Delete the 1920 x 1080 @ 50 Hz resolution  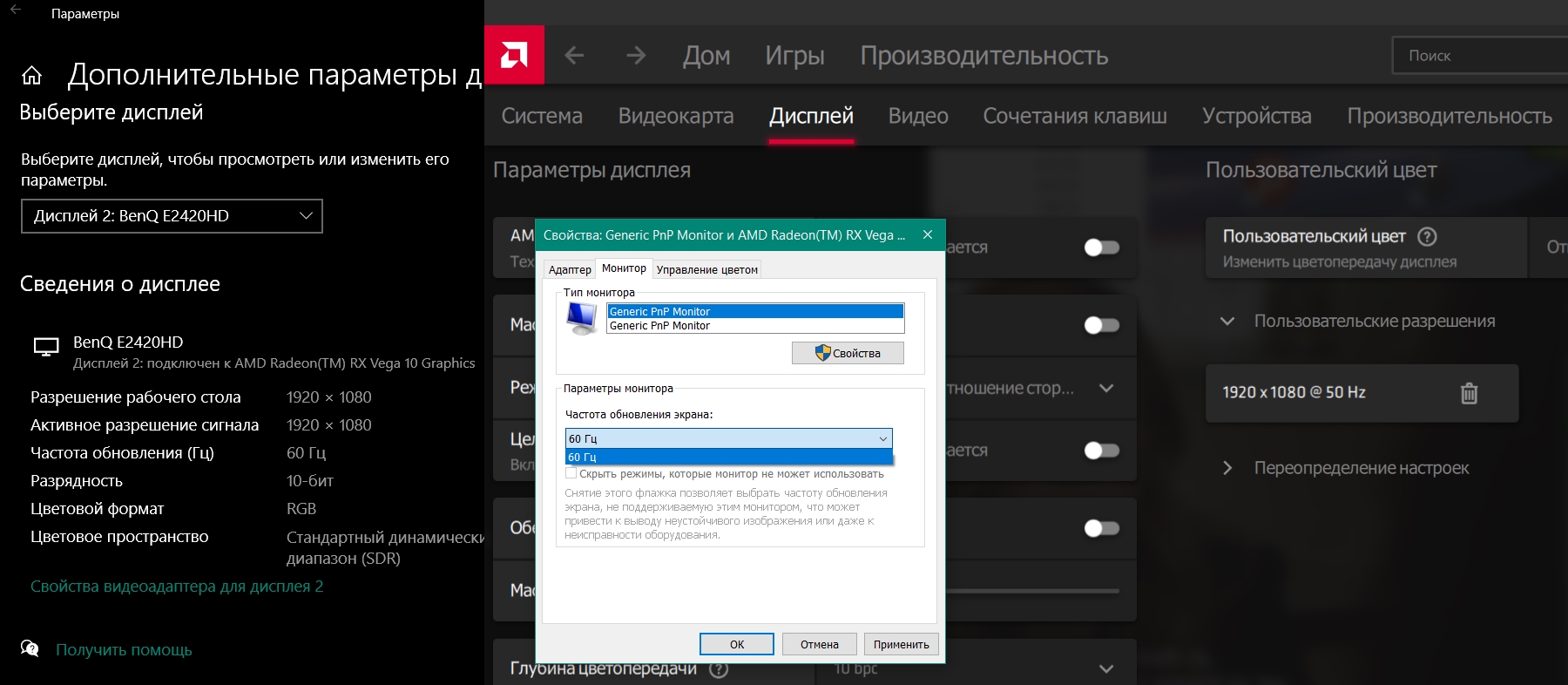(1469, 393)
